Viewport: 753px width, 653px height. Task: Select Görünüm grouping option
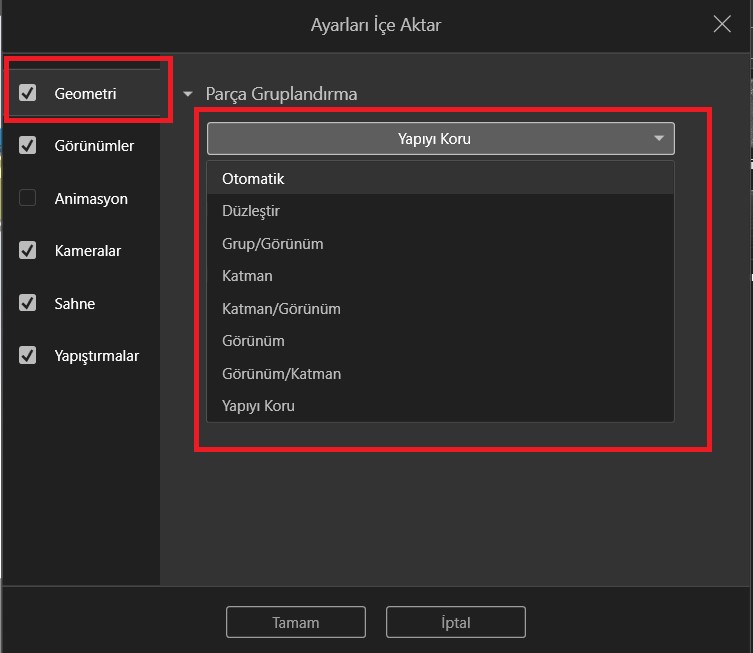click(x=253, y=341)
